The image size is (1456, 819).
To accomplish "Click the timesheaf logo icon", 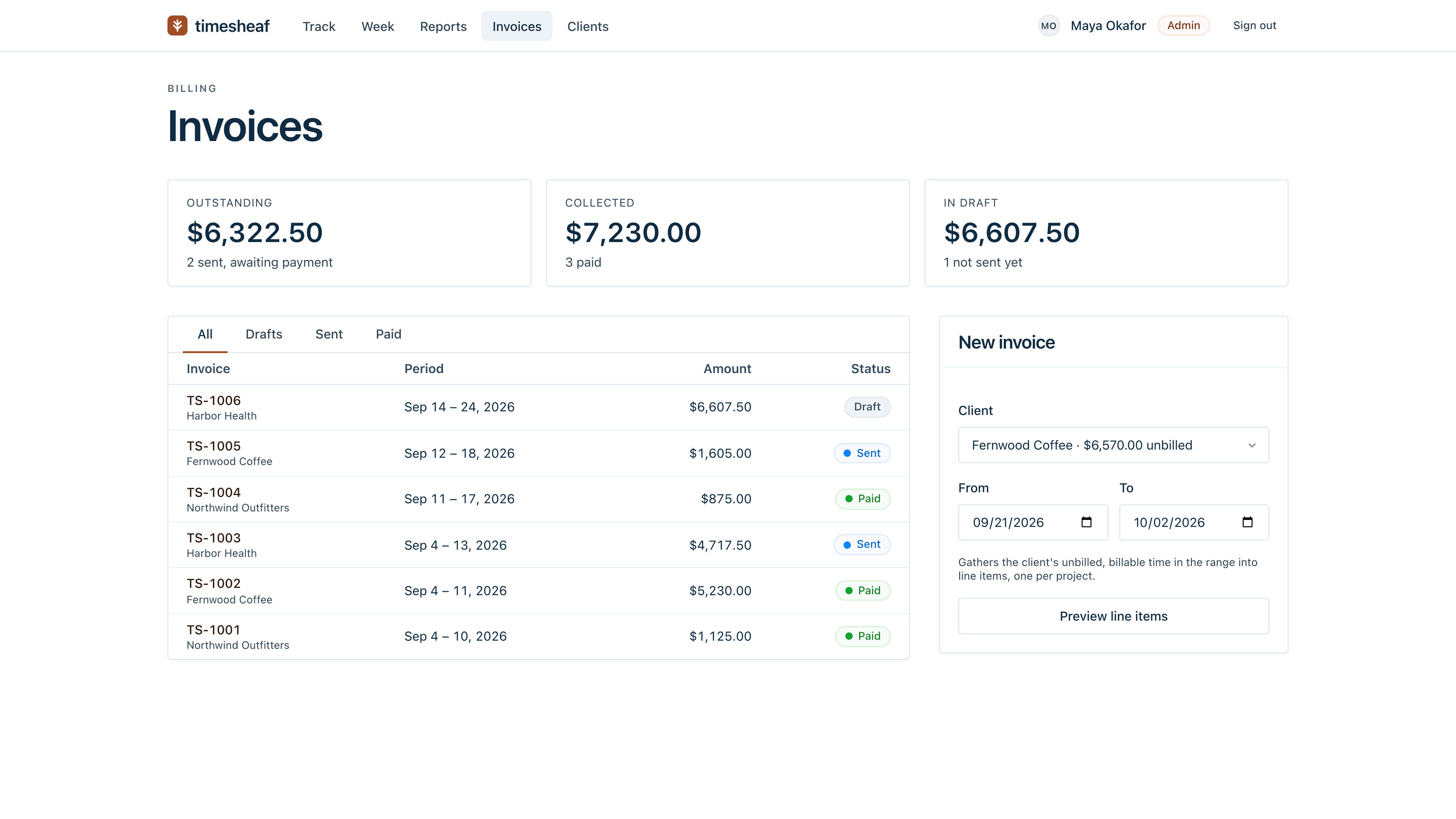I will pos(177,25).
